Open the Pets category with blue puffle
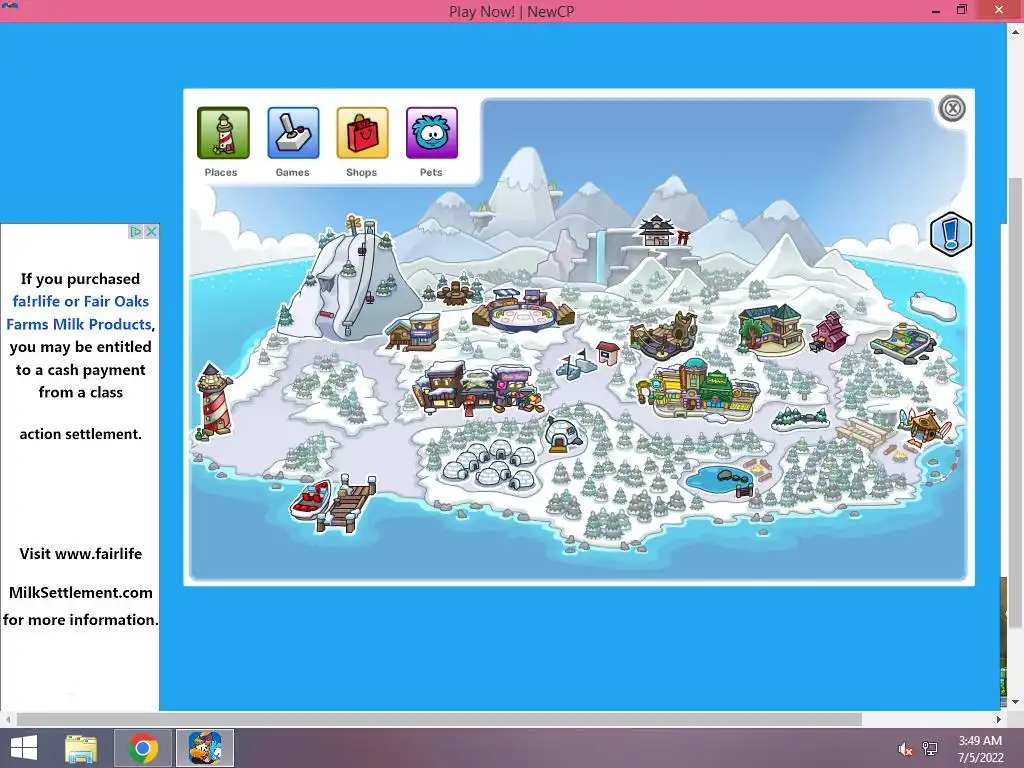Image resolution: width=1024 pixels, height=768 pixels. [x=432, y=133]
